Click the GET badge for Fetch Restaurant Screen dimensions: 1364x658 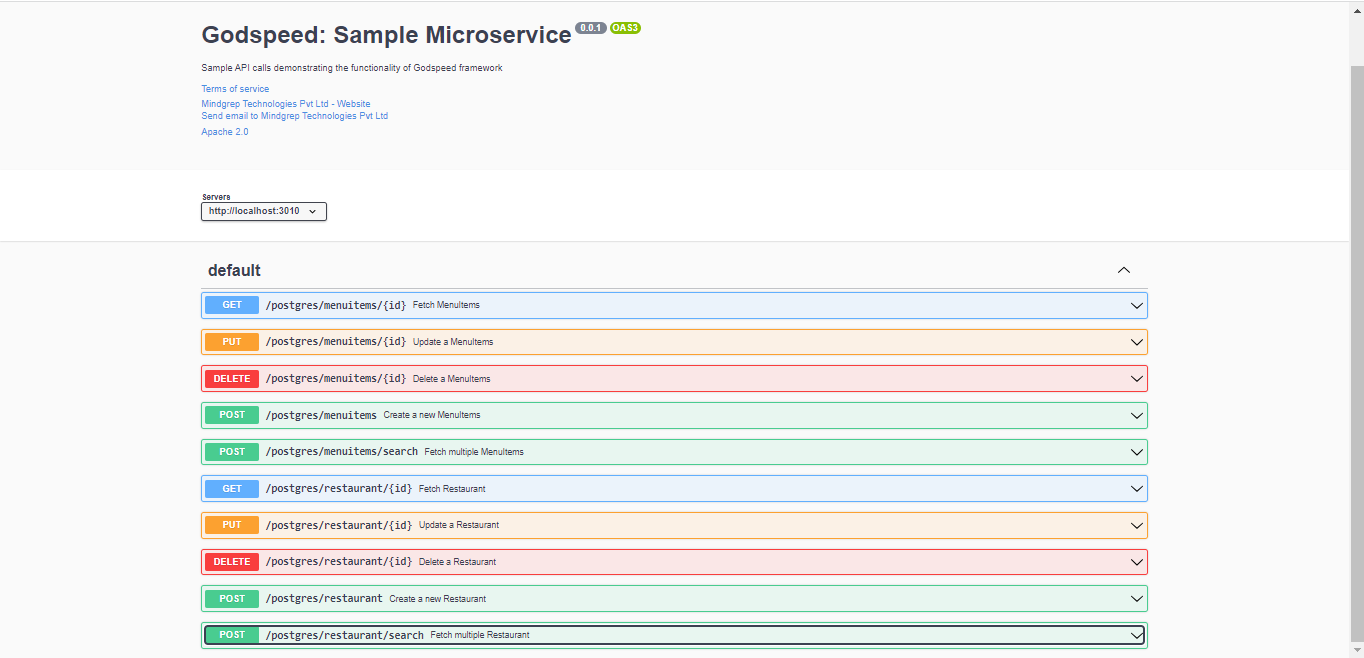click(x=231, y=488)
